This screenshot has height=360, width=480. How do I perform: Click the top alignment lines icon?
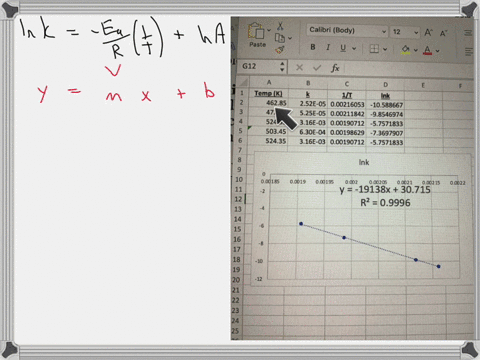point(468,33)
